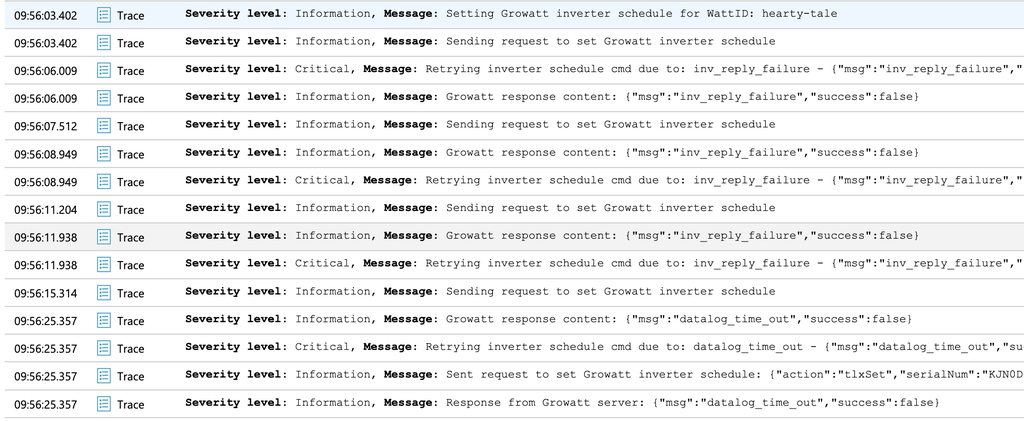Click the Trace icon on the 09:56:15.314 row

103,292
